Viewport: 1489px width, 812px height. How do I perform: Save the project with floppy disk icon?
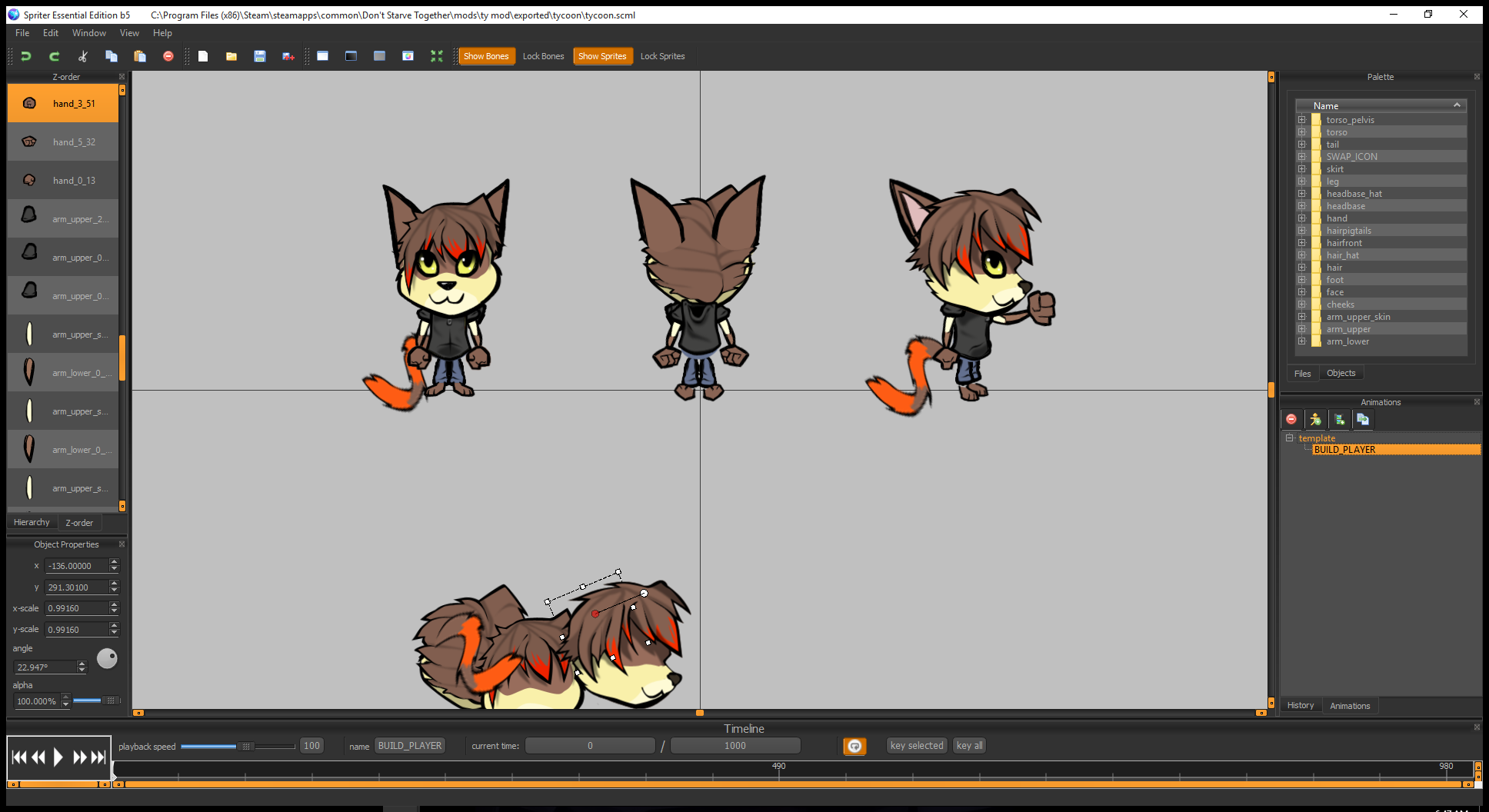point(260,56)
